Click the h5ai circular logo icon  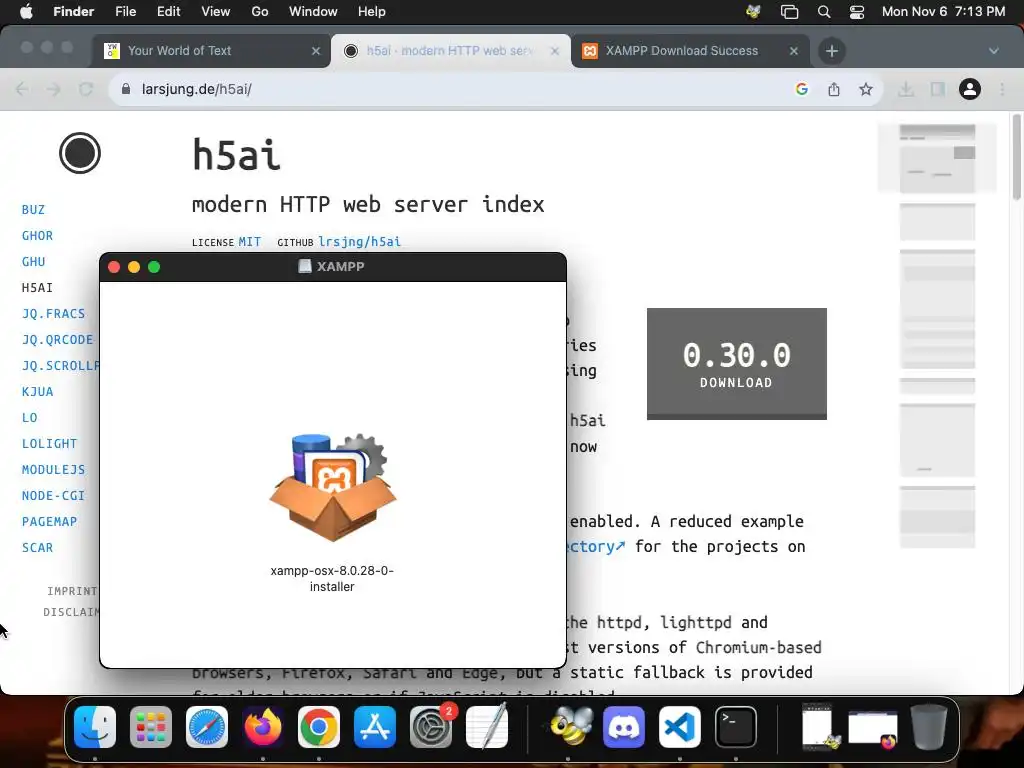pos(80,153)
